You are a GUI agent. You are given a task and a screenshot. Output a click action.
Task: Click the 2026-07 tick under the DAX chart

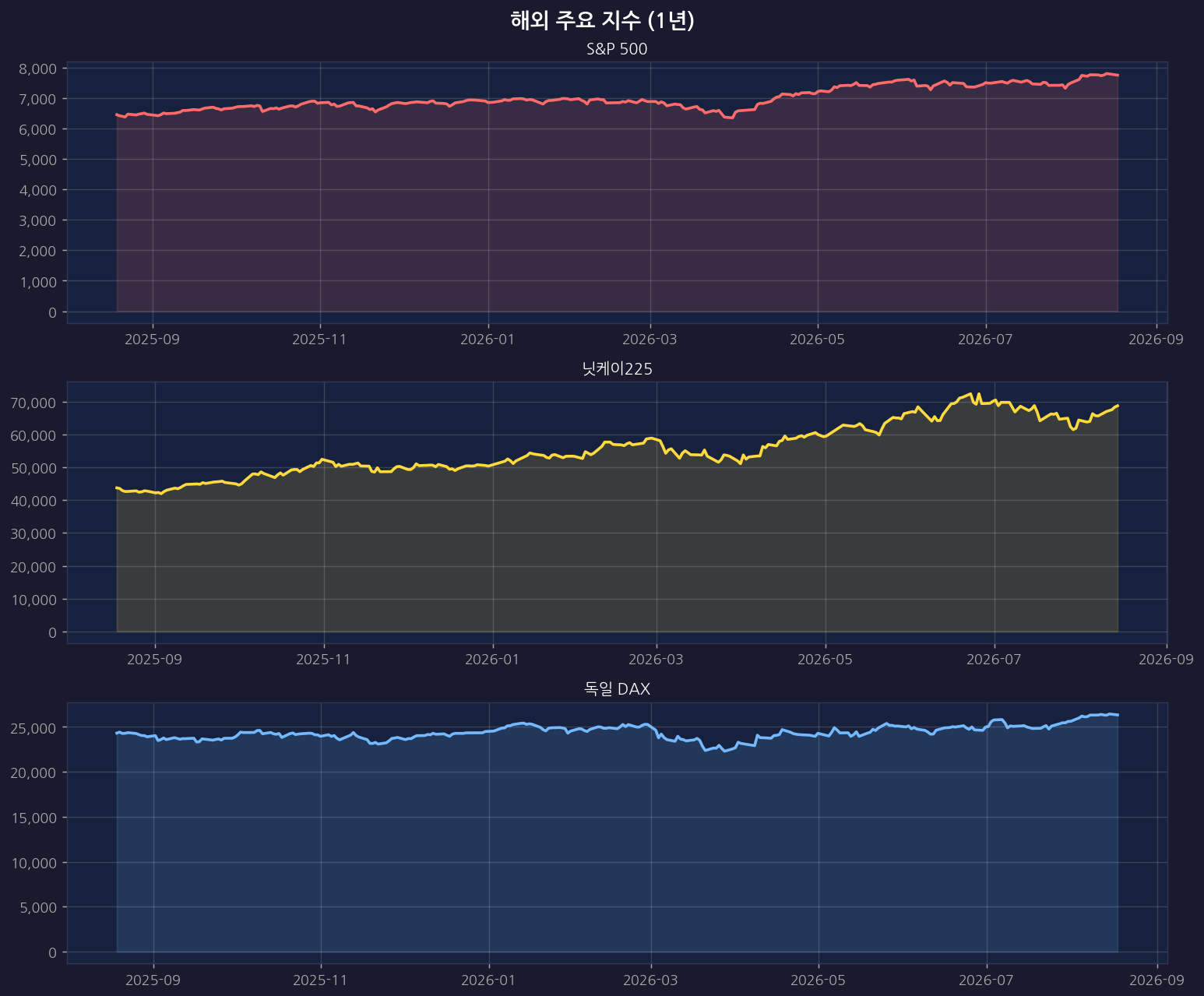pyautogui.click(x=986, y=980)
